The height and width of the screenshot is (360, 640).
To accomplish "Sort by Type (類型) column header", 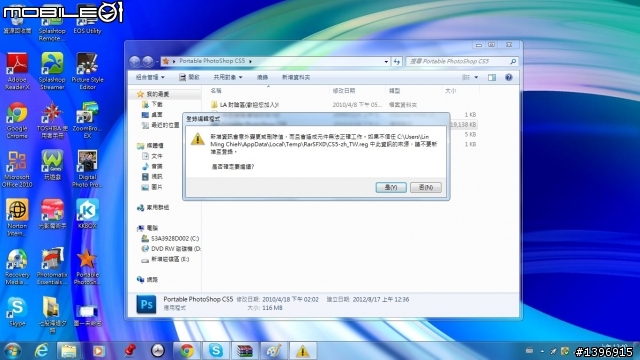I will tap(394, 91).
